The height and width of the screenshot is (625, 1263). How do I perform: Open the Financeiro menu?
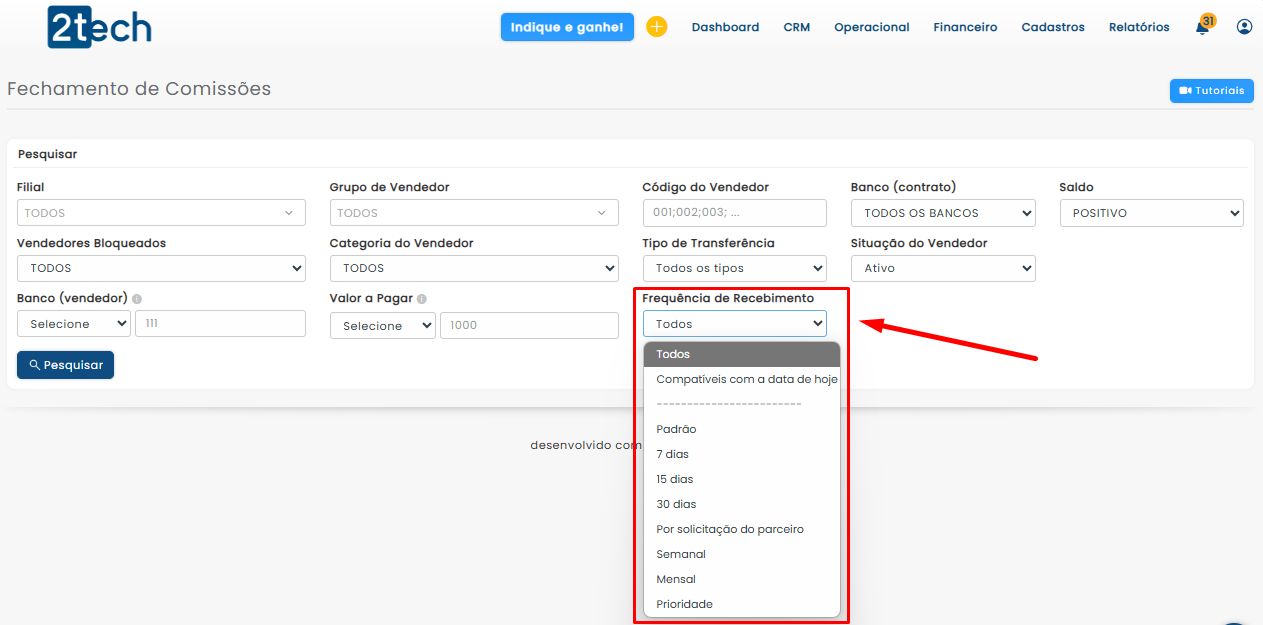tap(965, 27)
